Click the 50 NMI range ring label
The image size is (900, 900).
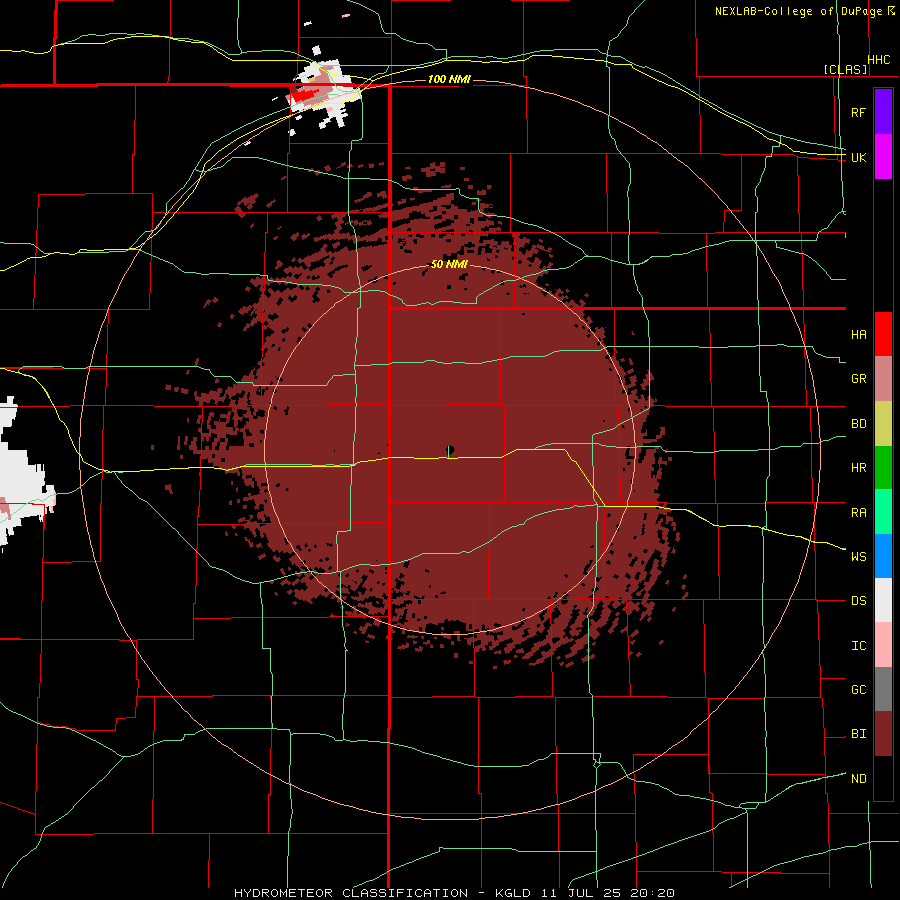tap(449, 264)
